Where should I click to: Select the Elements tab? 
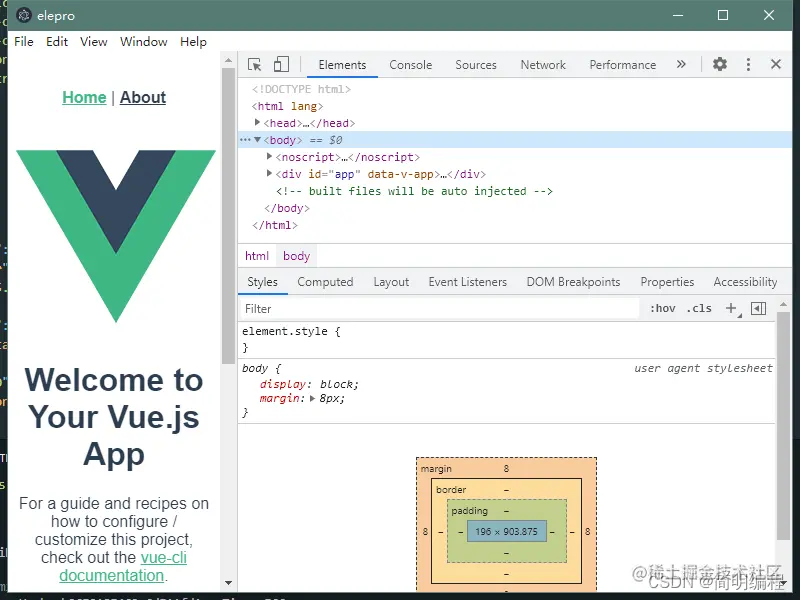[x=342, y=65]
